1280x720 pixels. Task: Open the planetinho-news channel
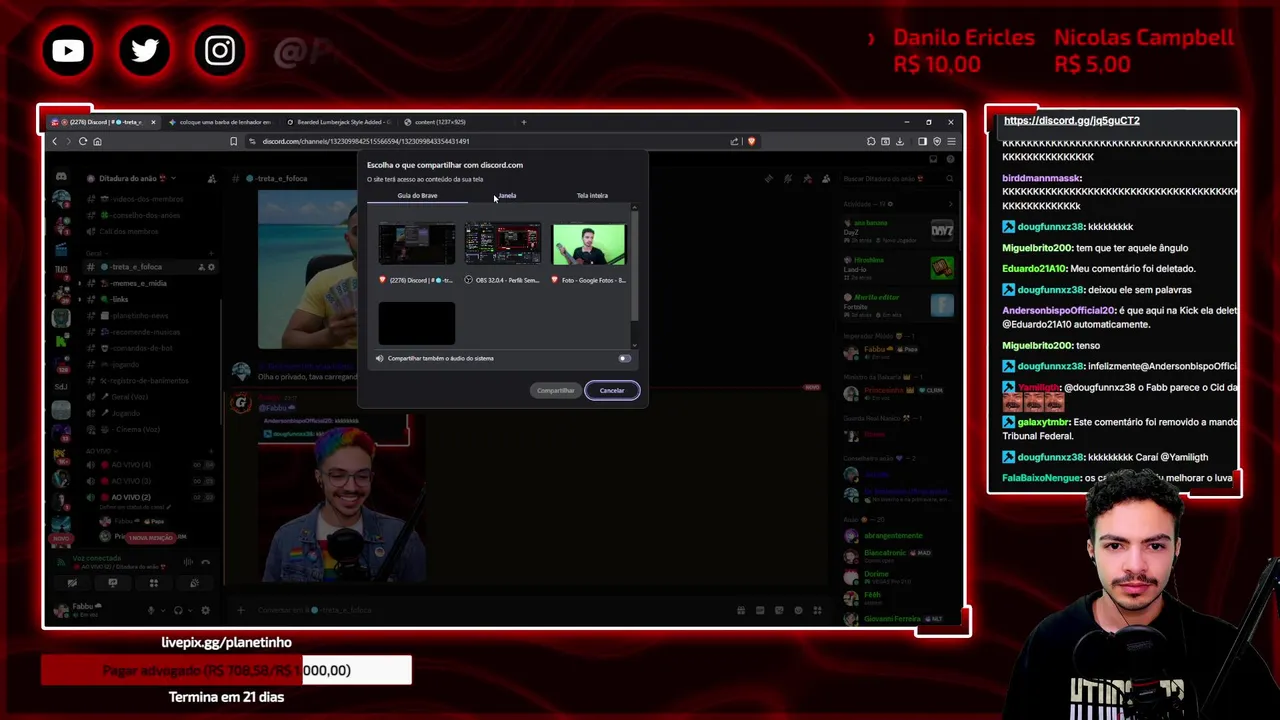[139, 316]
